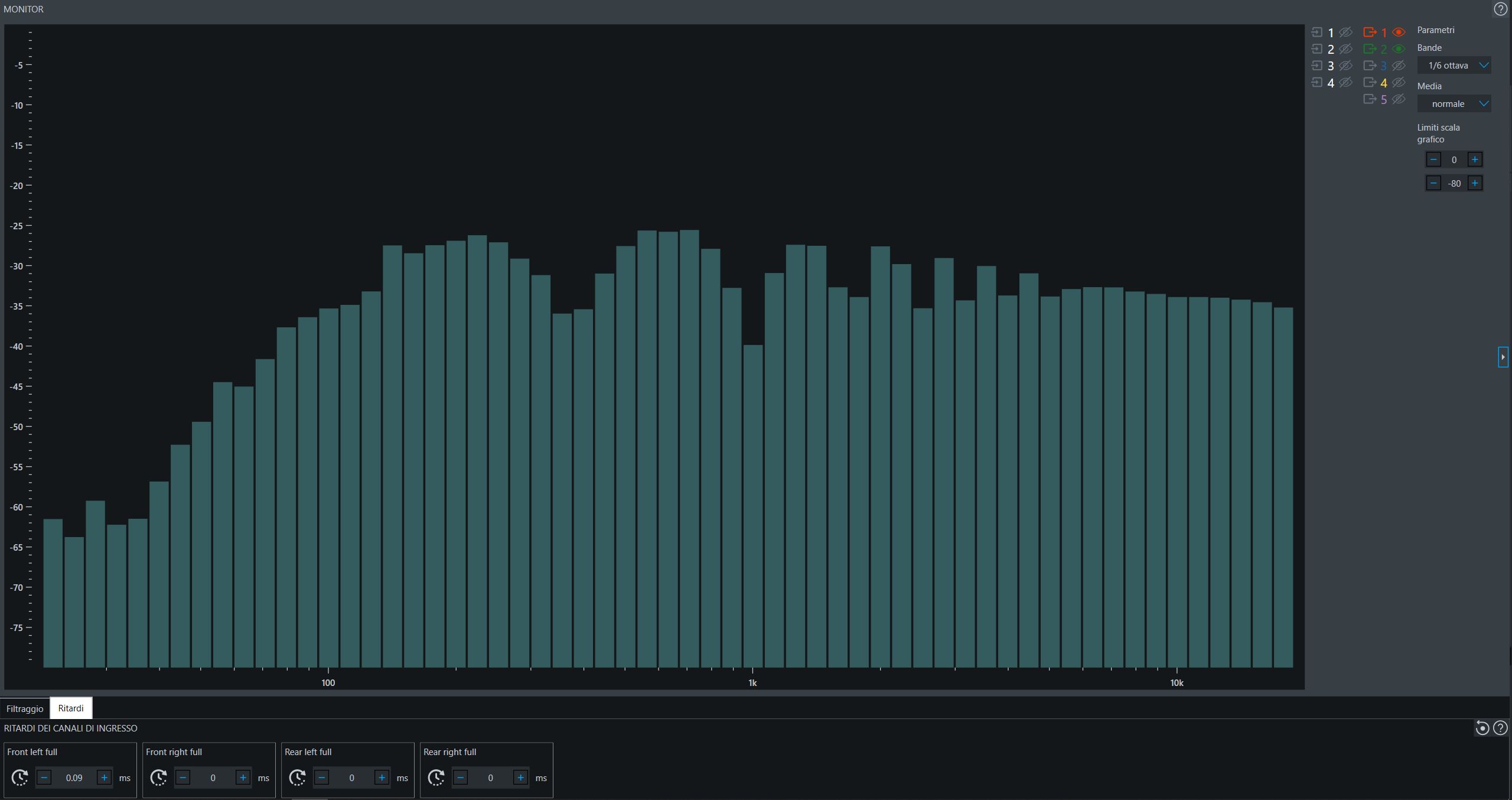The image size is (1512, 800).
Task: Show input channel 4 in graph
Action: coord(1345,82)
